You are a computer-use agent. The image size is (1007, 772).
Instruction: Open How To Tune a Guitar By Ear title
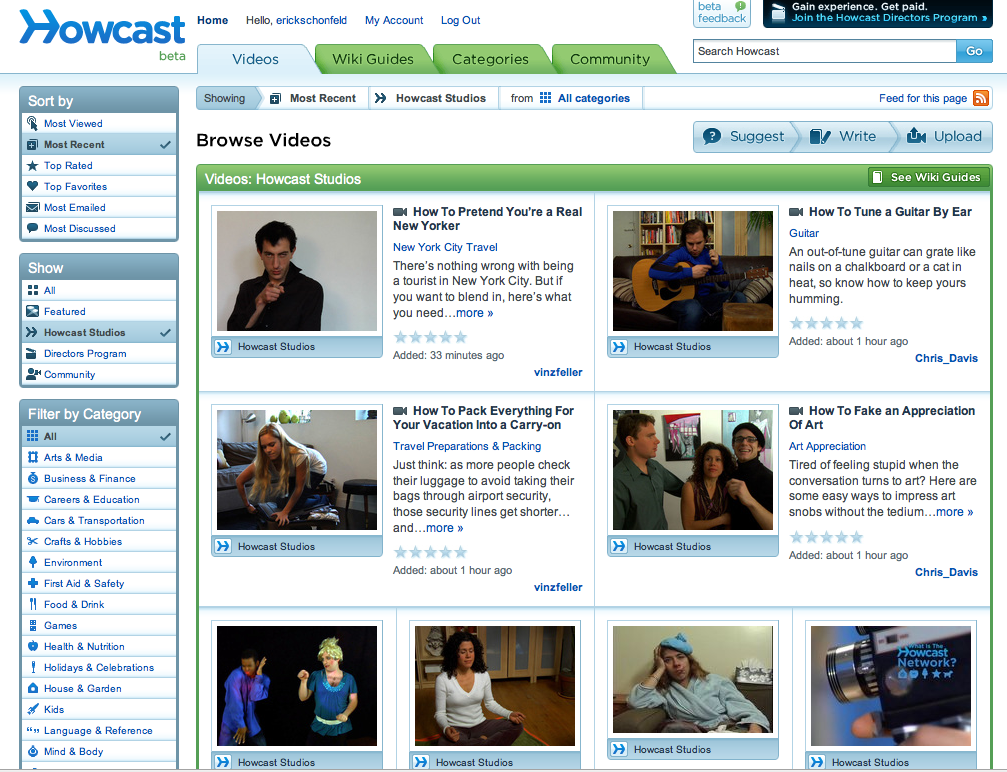(x=889, y=212)
